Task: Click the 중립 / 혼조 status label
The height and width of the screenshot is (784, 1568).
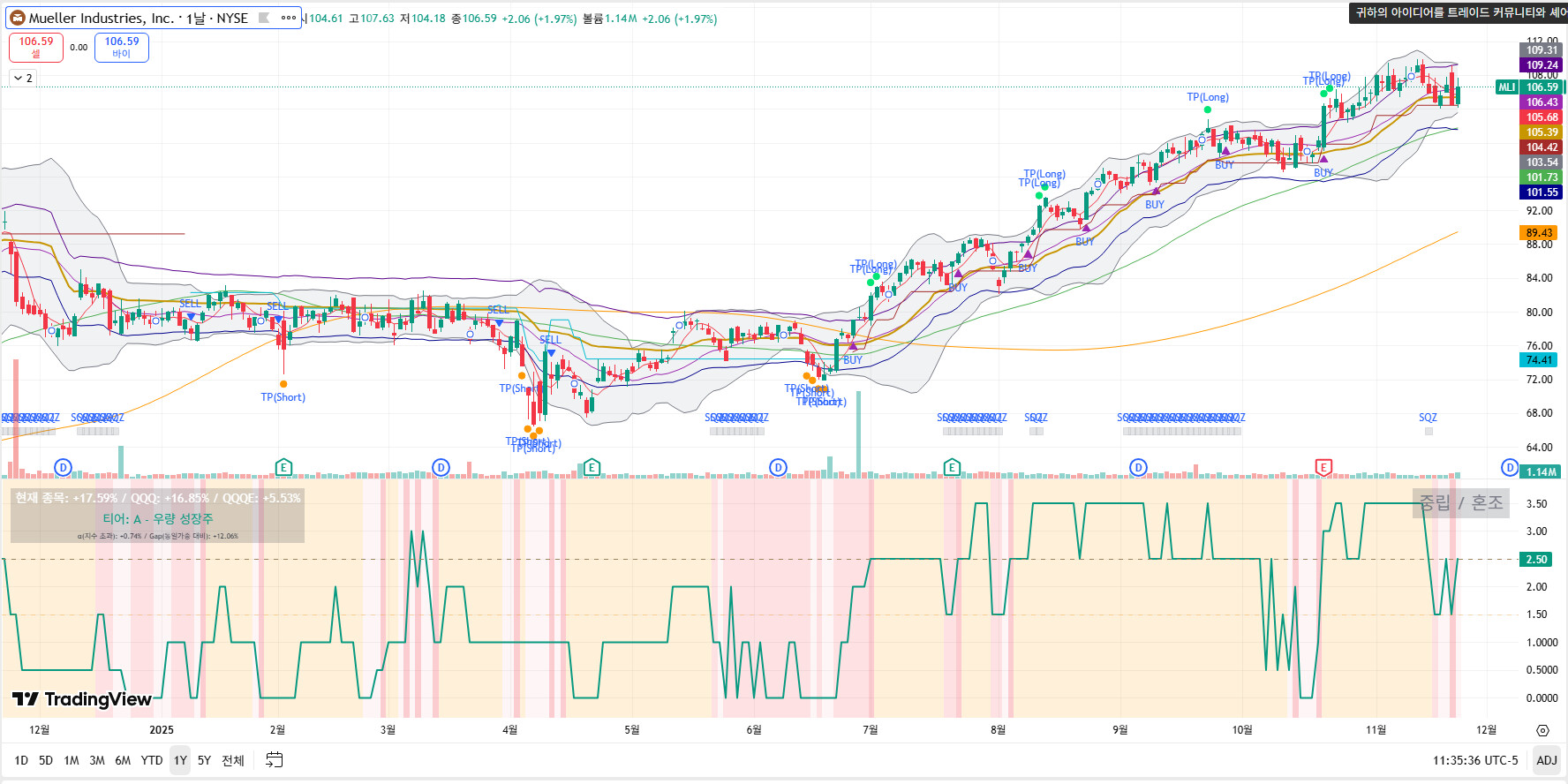Action: 1460,503
